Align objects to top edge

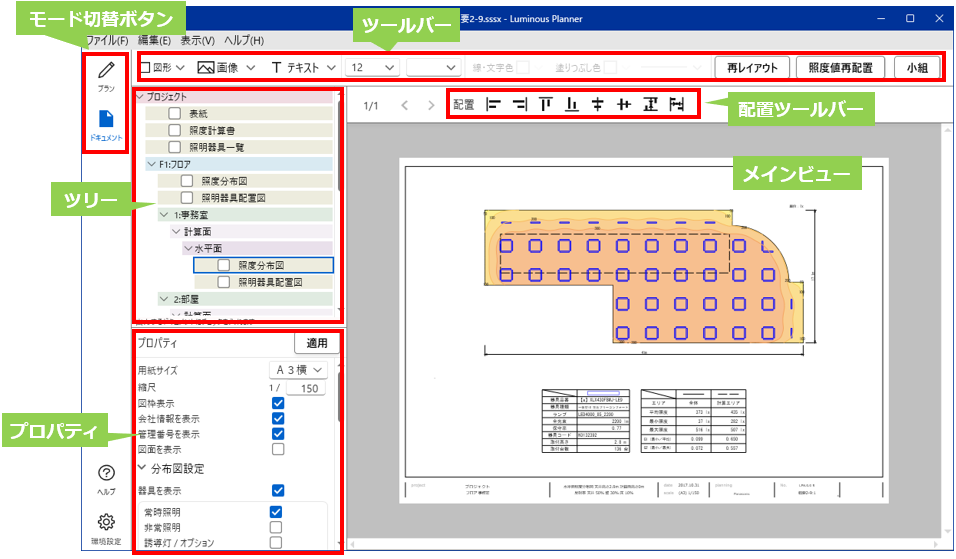pos(545,104)
